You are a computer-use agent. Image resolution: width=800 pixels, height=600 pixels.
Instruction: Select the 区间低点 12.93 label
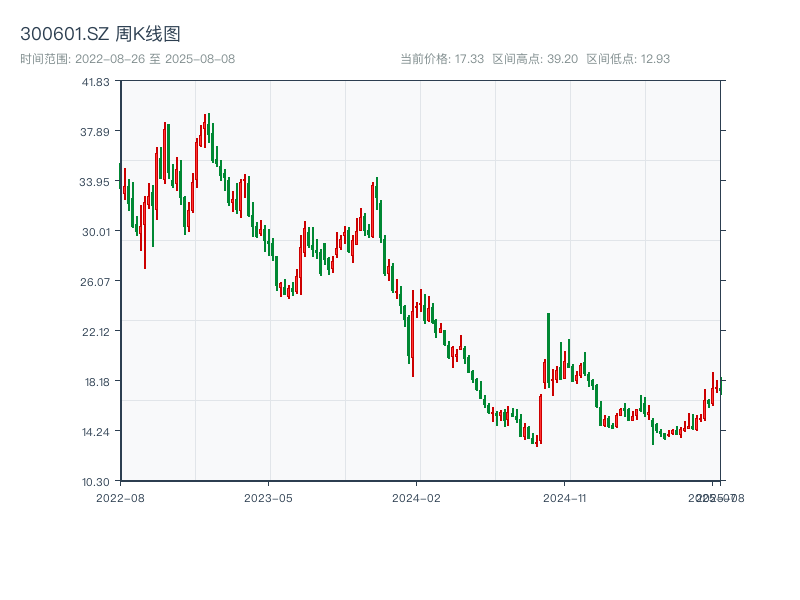628,59
